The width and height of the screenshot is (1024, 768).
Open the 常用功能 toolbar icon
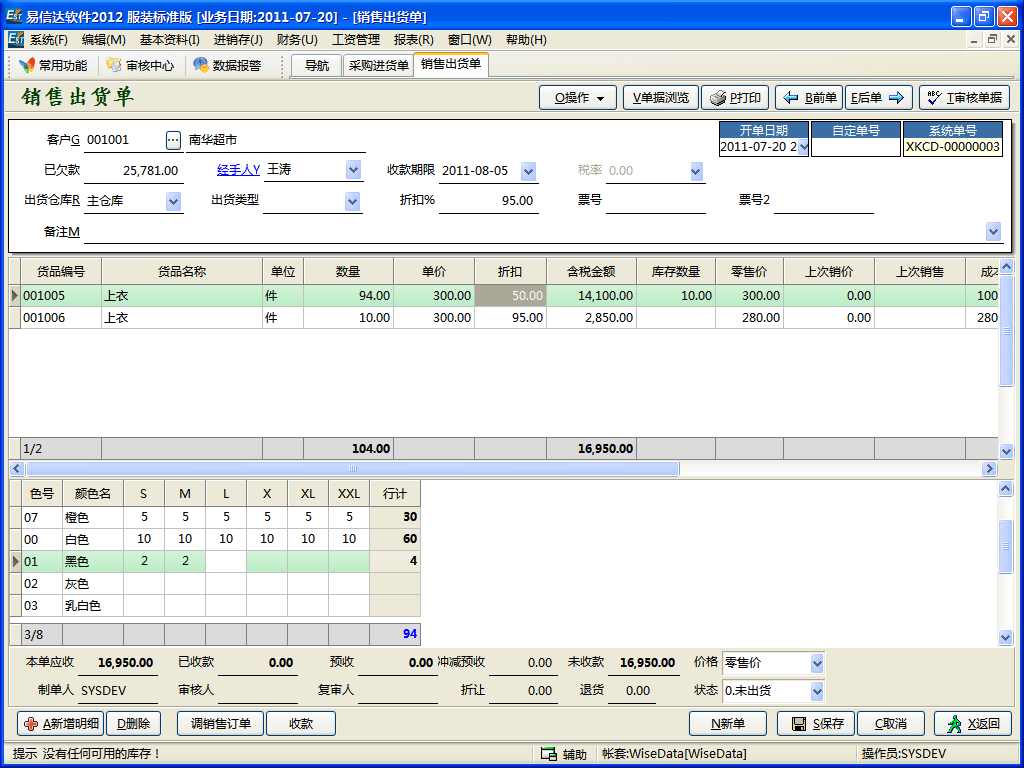[x=53, y=66]
